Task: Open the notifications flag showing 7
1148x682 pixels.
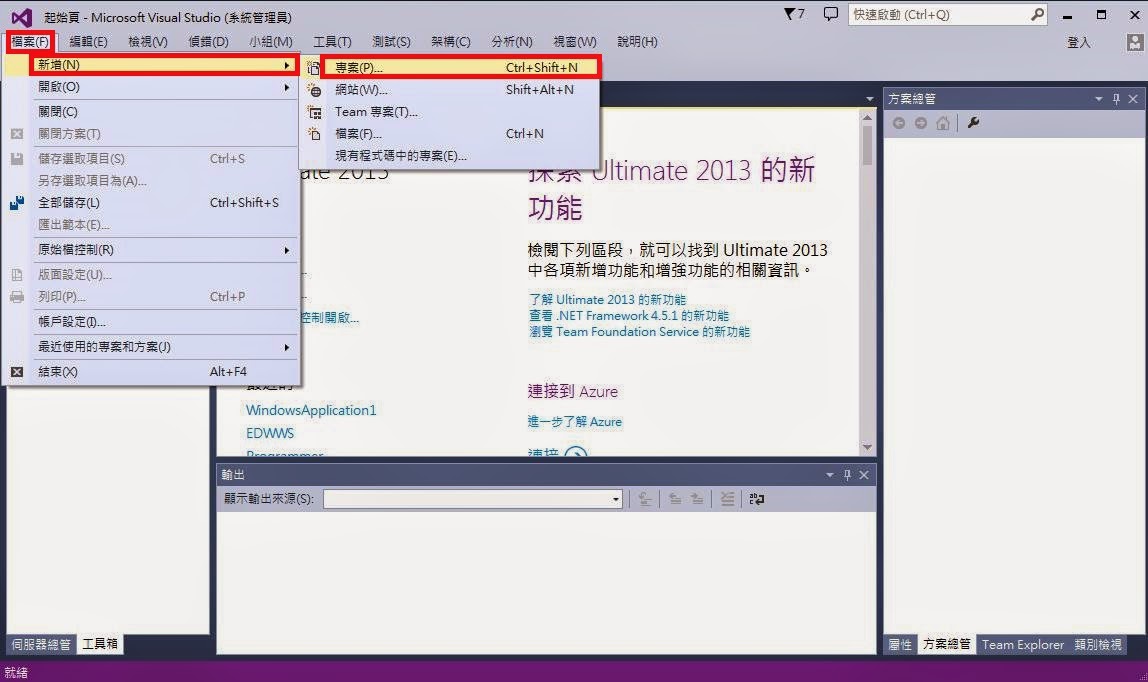Action: tap(794, 14)
